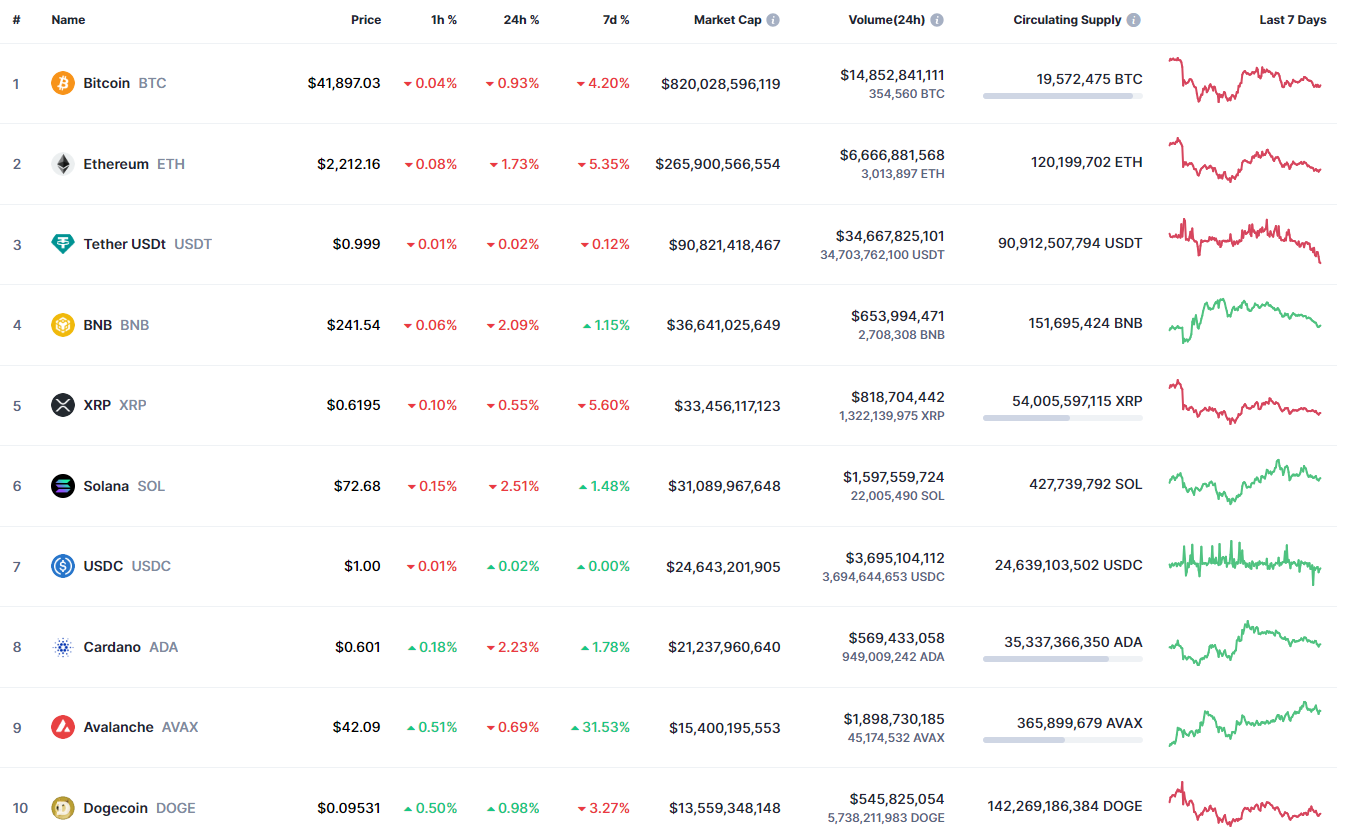Click USDC's 24h volume figure
Image resolution: width=1345 pixels, height=840 pixels.
(x=893, y=558)
